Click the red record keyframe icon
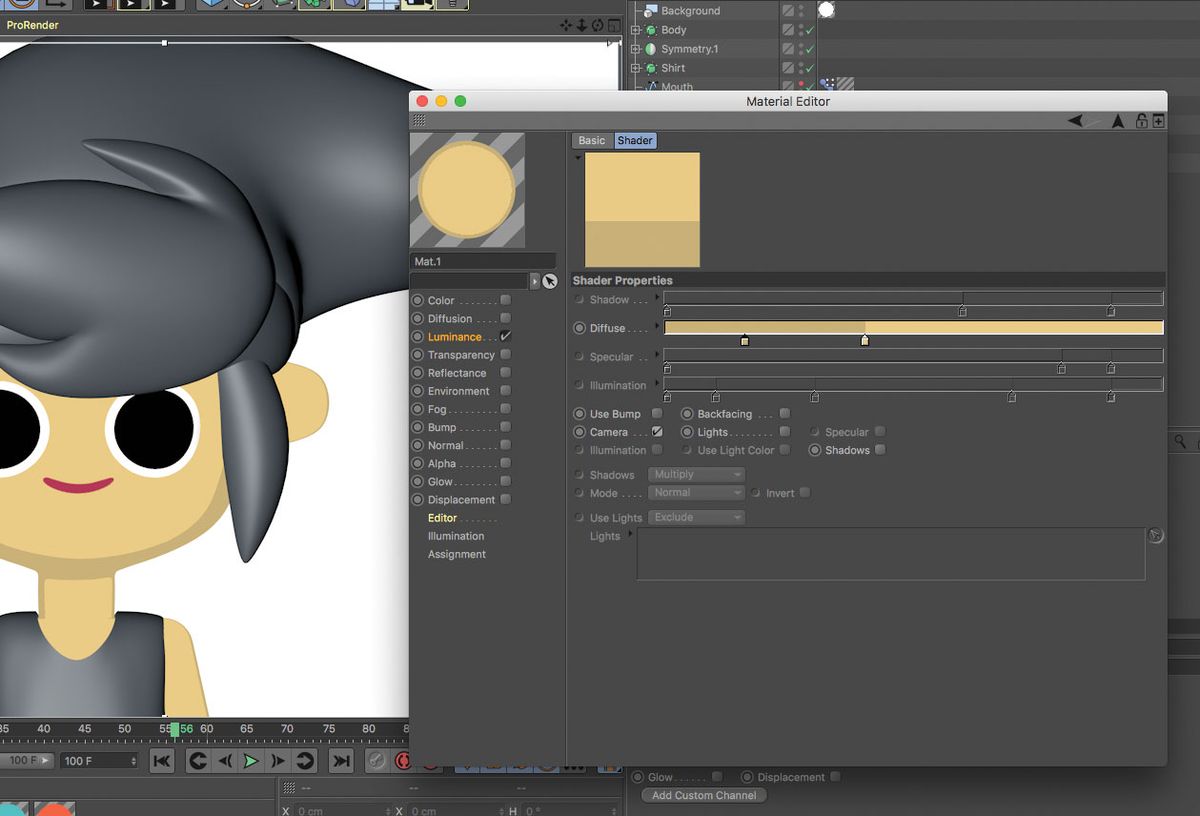 pyautogui.click(x=404, y=760)
